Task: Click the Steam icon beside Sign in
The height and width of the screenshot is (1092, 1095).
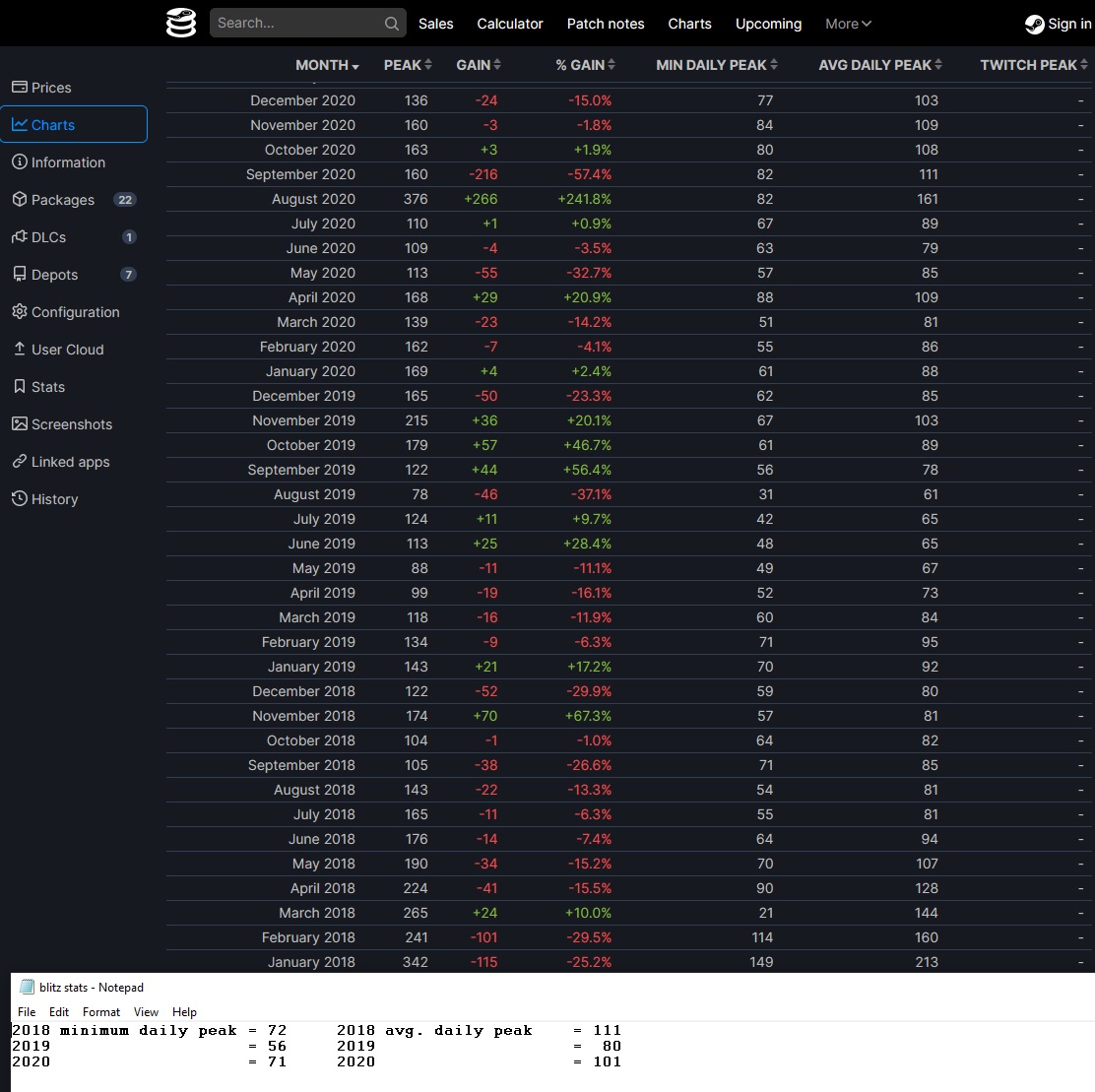Action: (x=1034, y=24)
